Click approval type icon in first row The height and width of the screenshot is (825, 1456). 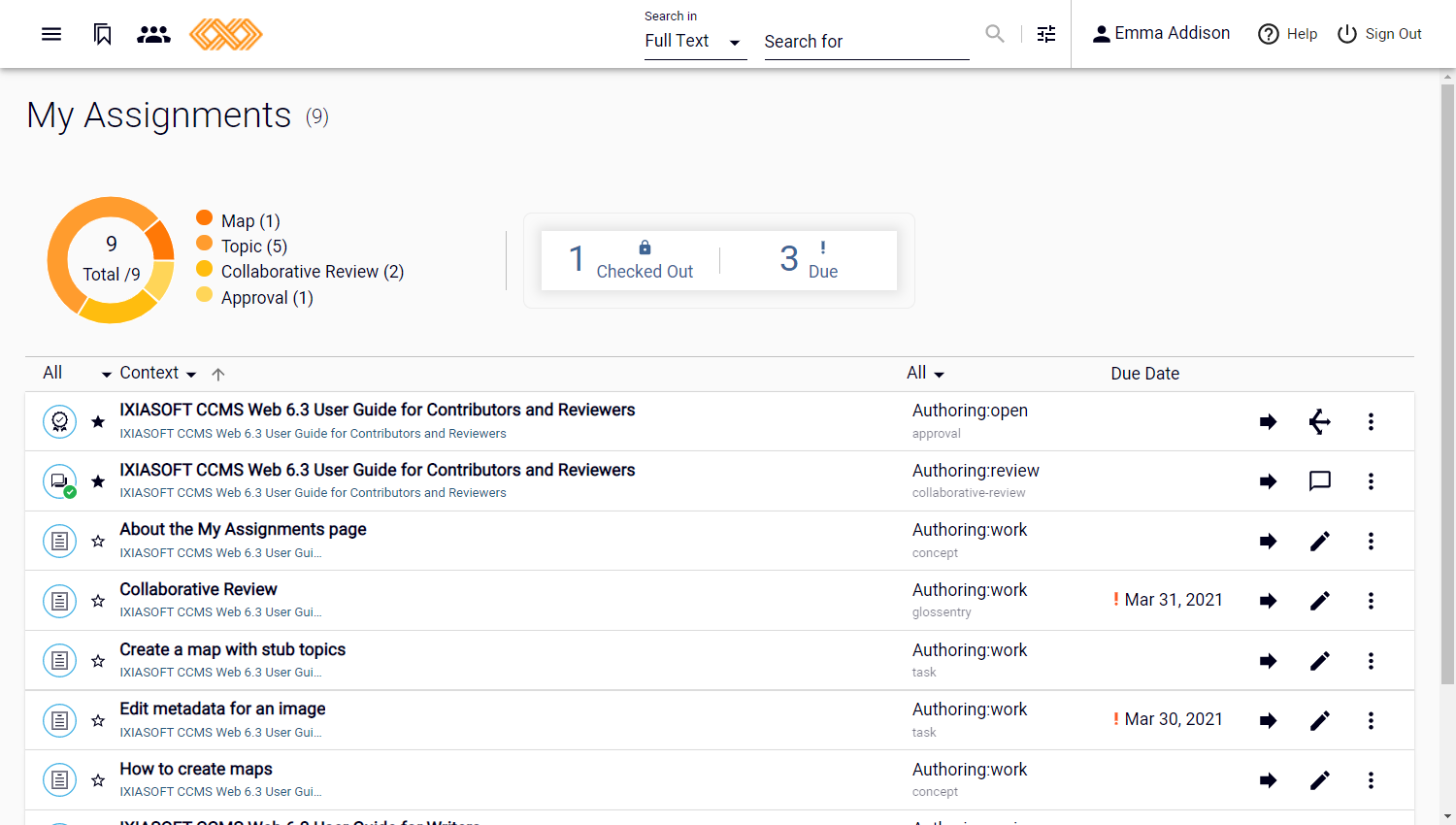pyautogui.click(x=60, y=421)
